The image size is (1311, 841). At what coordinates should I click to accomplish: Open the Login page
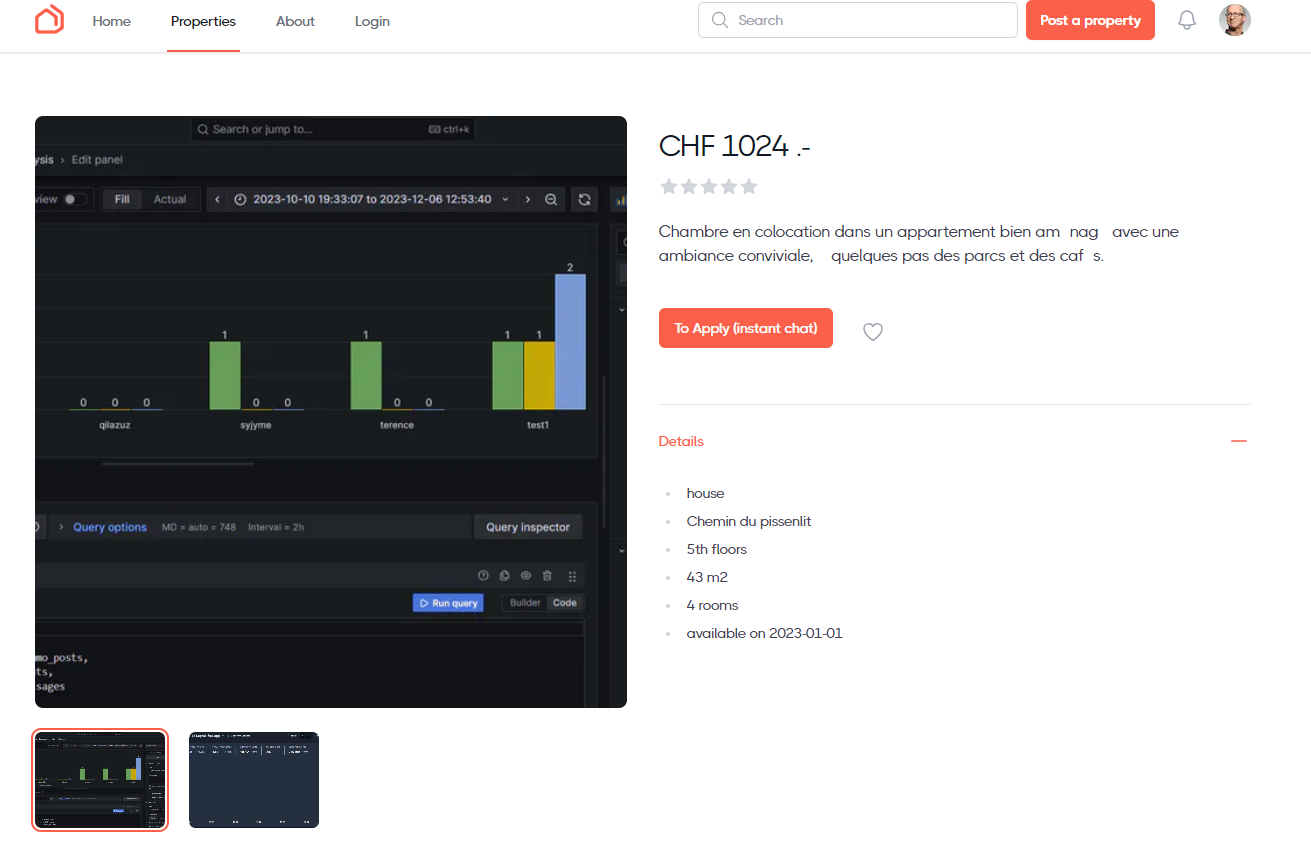click(372, 21)
